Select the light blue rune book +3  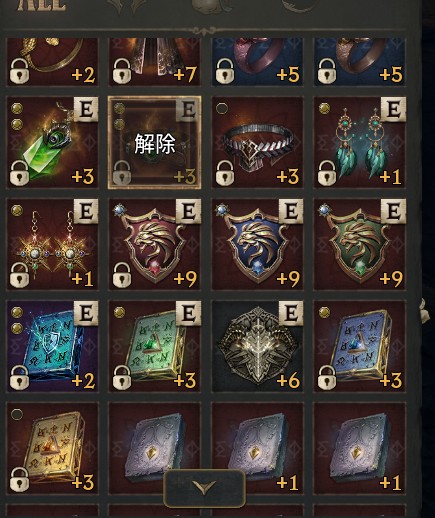(360, 346)
